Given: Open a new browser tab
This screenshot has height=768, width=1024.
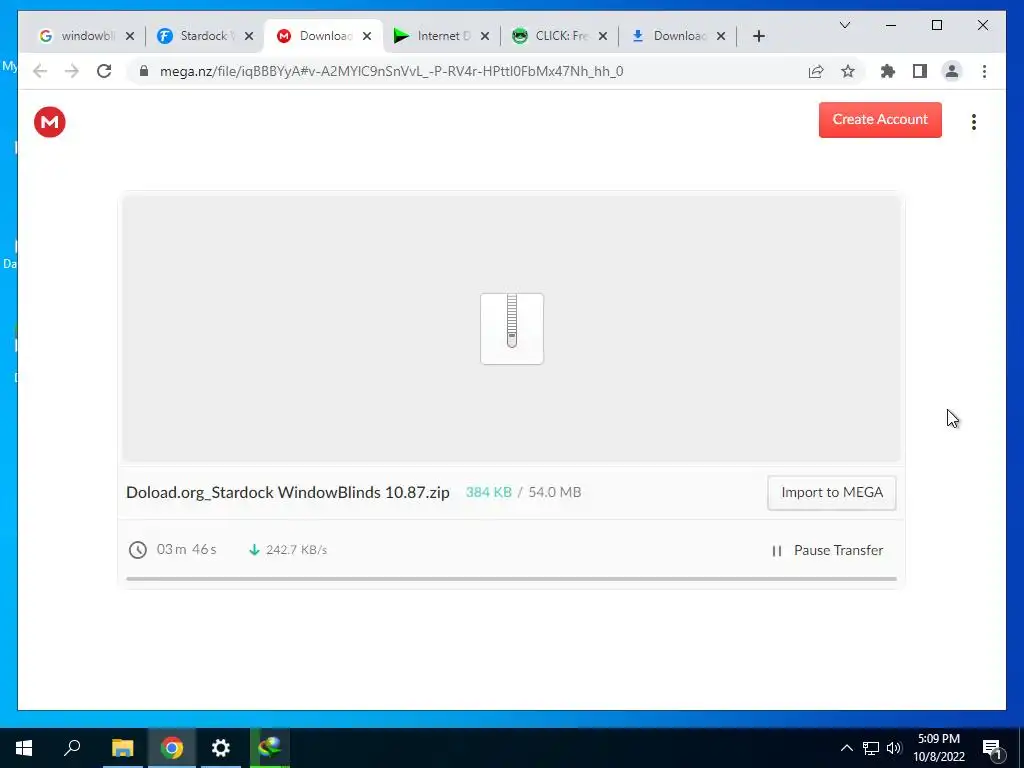Looking at the screenshot, I should [758, 37].
